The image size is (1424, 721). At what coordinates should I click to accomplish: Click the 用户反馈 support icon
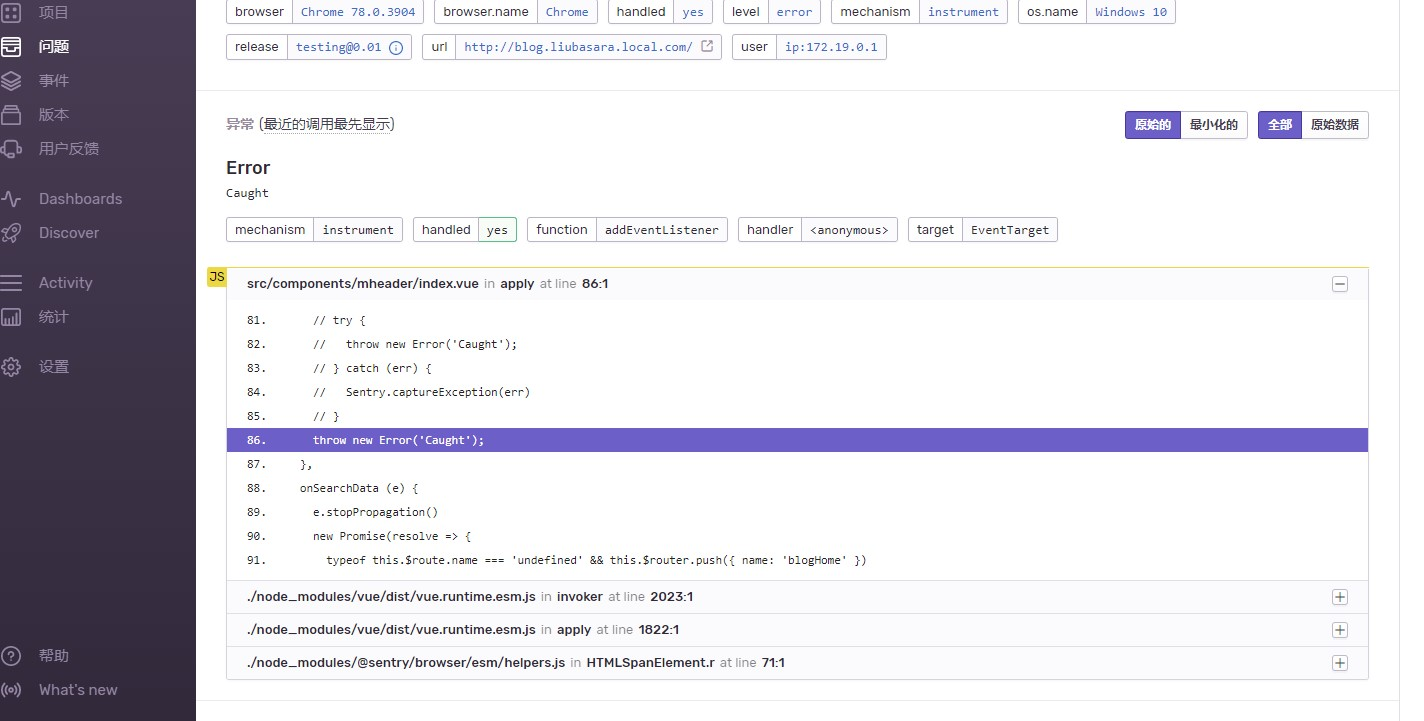(11, 148)
